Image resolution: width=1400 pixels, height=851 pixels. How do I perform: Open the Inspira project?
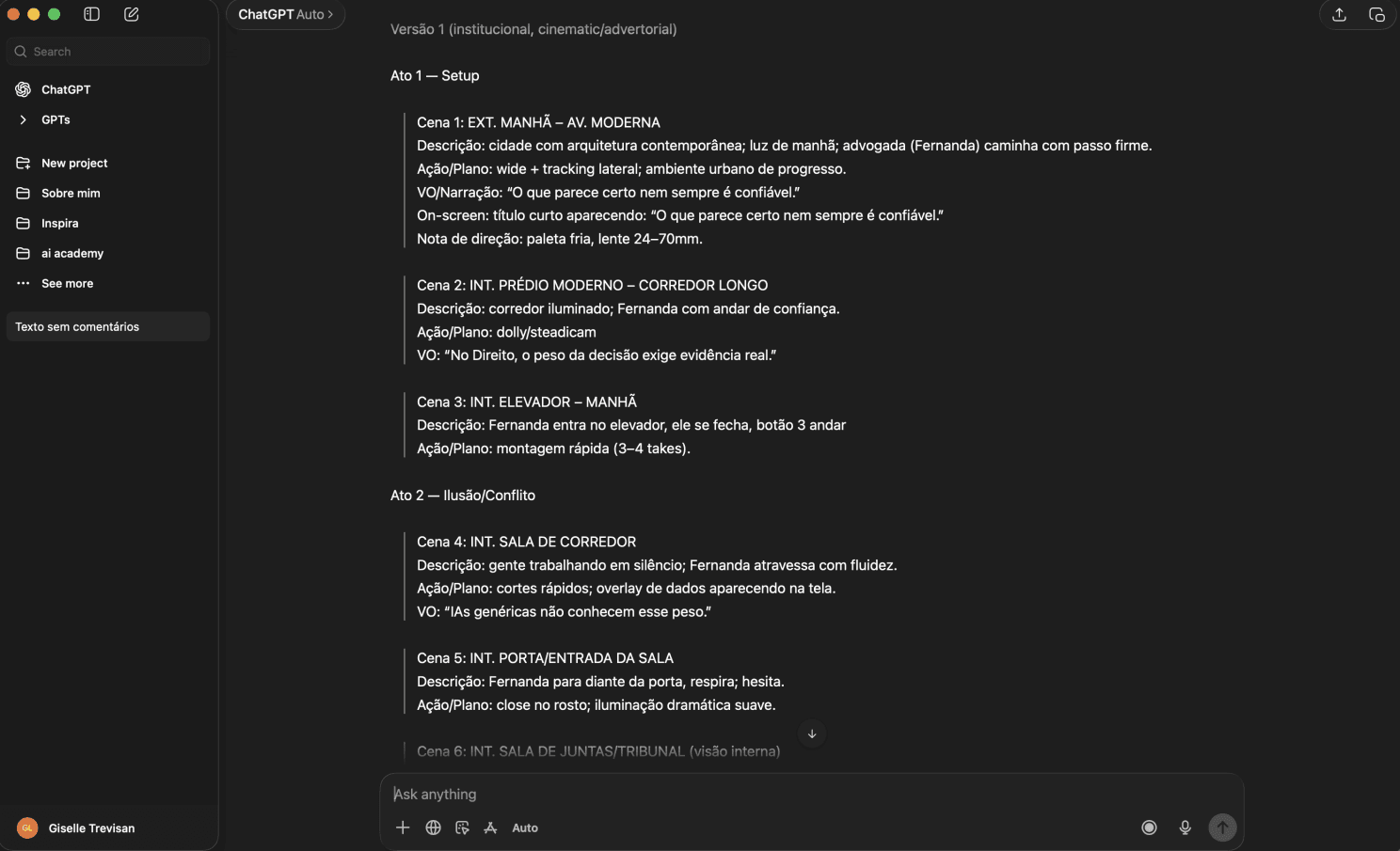click(x=59, y=223)
